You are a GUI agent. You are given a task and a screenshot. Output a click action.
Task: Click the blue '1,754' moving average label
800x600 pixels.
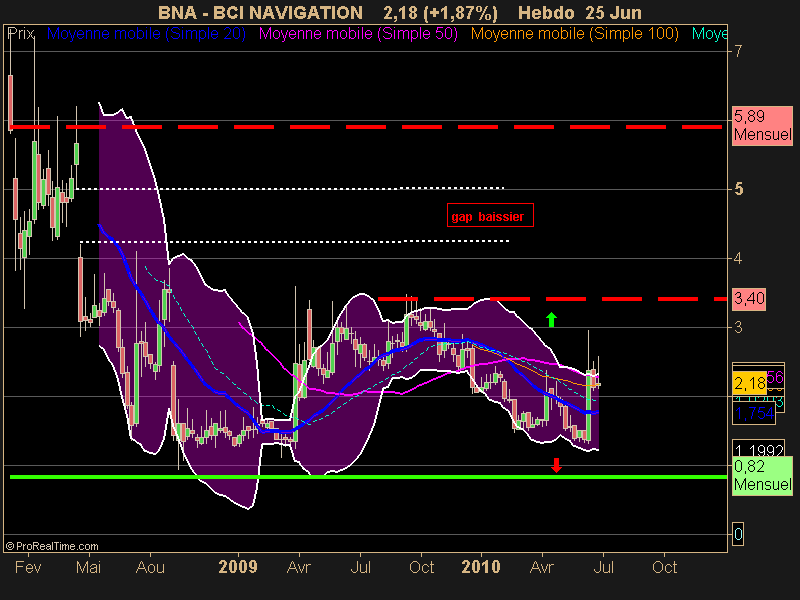(x=754, y=413)
